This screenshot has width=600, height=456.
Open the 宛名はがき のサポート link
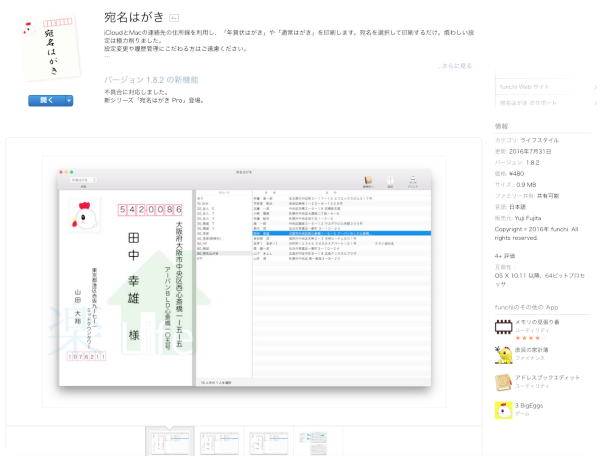[546, 103]
